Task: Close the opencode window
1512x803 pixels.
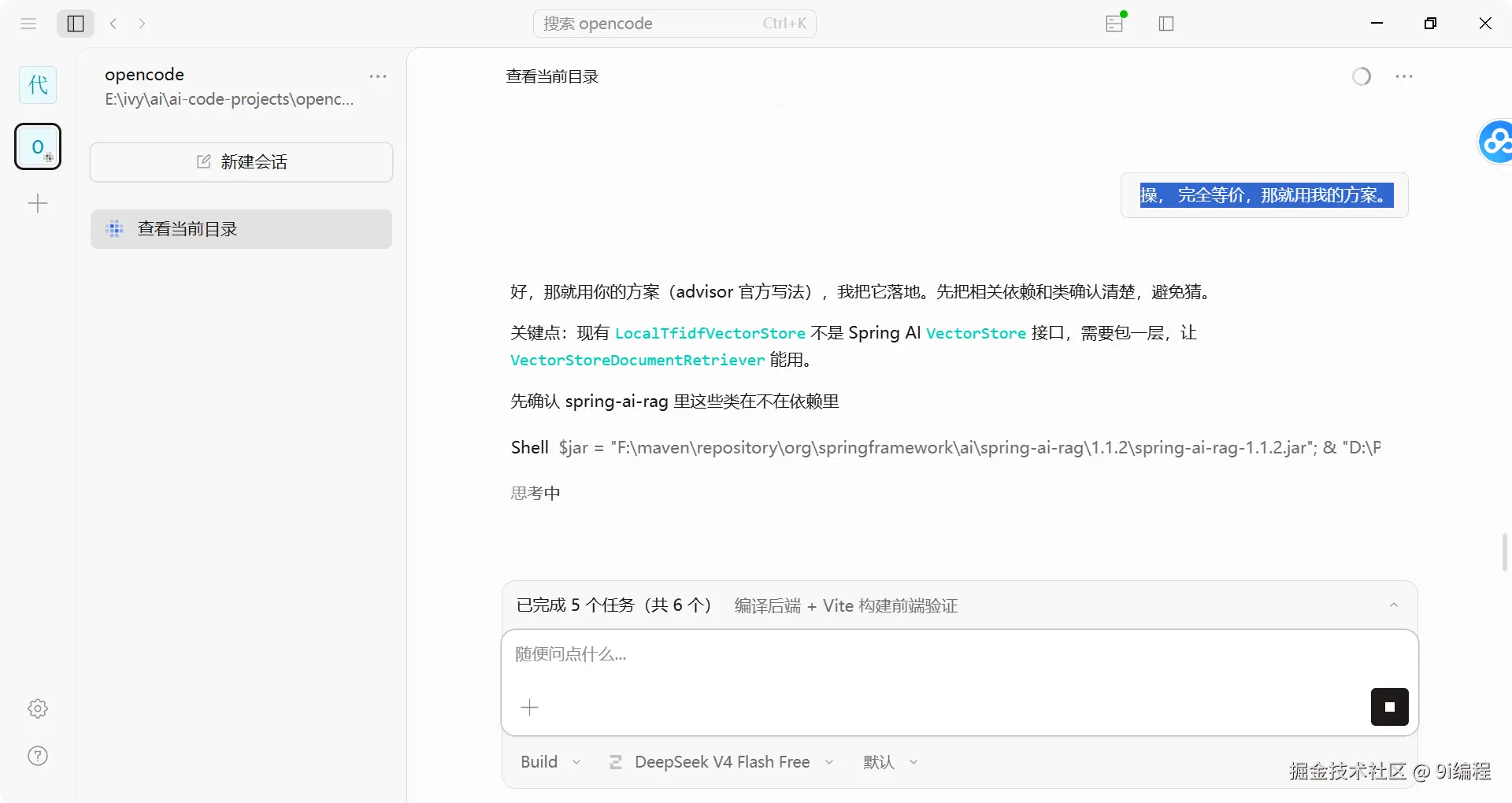Action: pos(1485,24)
